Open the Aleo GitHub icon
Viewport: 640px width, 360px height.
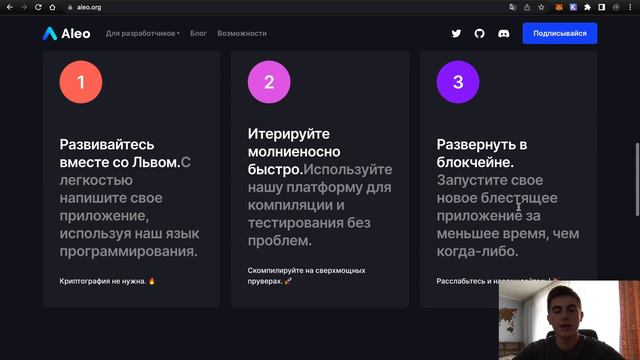coord(480,33)
